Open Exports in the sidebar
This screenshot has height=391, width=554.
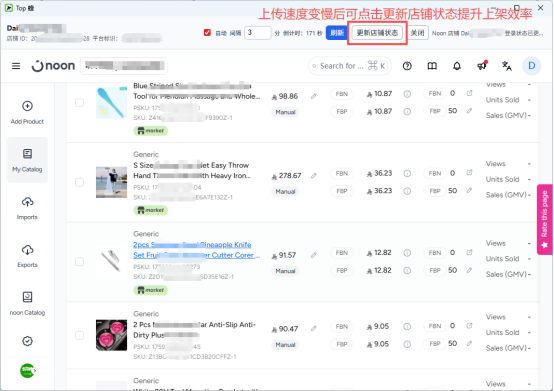[x=27, y=256]
